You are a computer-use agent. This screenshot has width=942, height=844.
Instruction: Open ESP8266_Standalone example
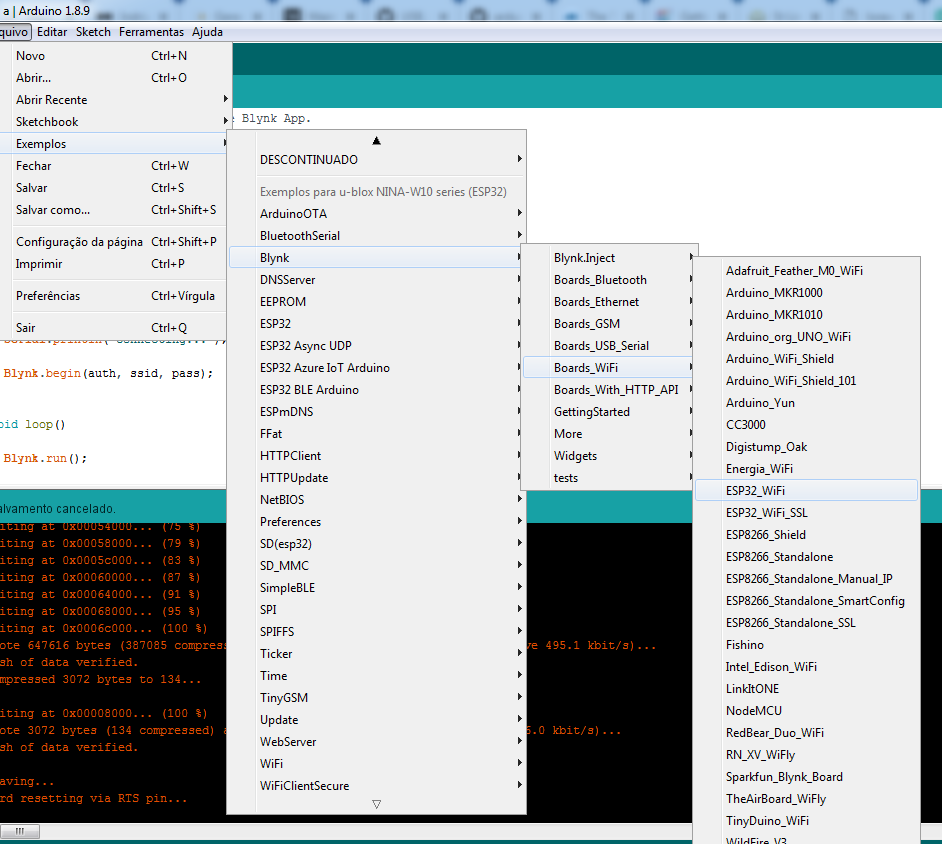(806, 557)
